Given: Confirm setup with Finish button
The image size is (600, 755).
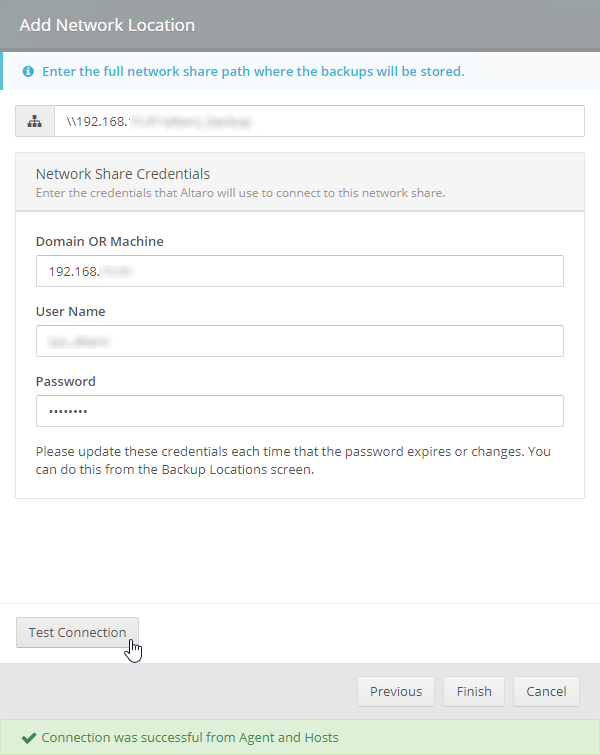Looking at the screenshot, I should pos(474,691).
